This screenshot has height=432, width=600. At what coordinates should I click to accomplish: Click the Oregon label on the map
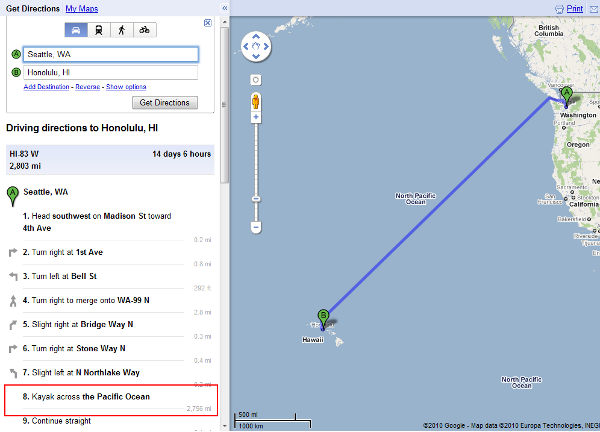[x=578, y=145]
